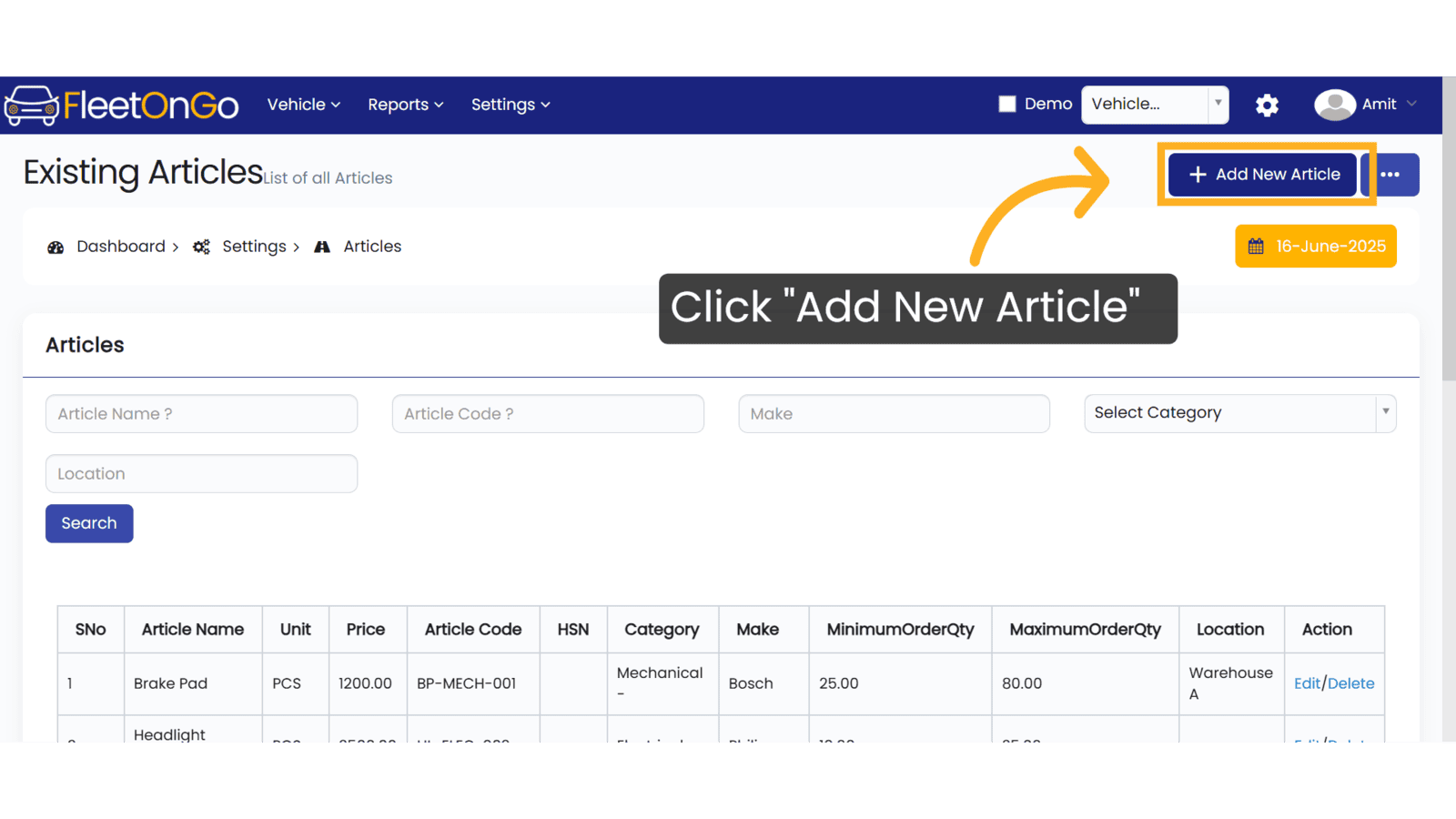Image resolution: width=1456 pixels, height=819 pixels.
Task: Click the 16-June-2025 date button
Action: tap(1316, 247)
